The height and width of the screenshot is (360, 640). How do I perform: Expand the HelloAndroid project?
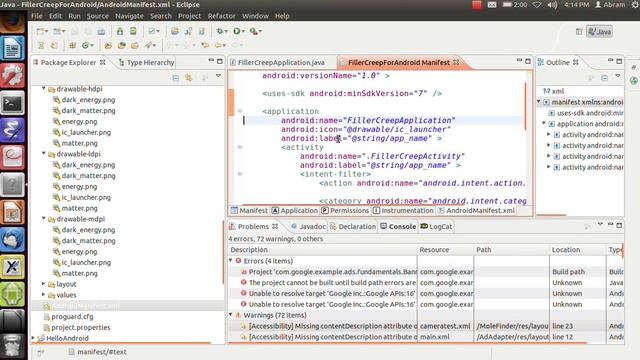click(33, 338)
